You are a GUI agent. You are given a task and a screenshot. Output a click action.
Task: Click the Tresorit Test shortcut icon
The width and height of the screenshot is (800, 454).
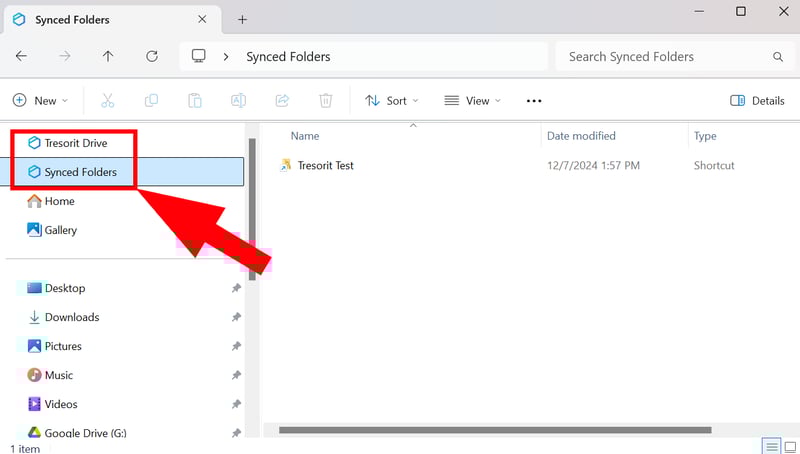tap(286, 165)
